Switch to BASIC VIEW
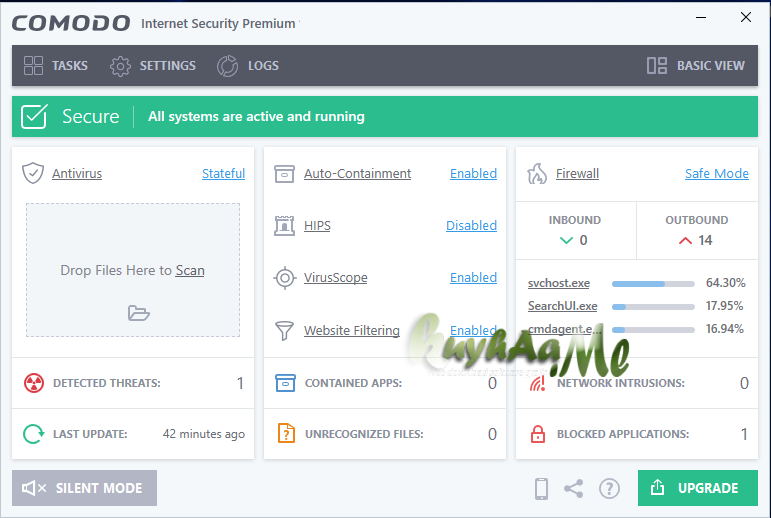This screenshot has height=518, width=771. click(x=696, y=65)
